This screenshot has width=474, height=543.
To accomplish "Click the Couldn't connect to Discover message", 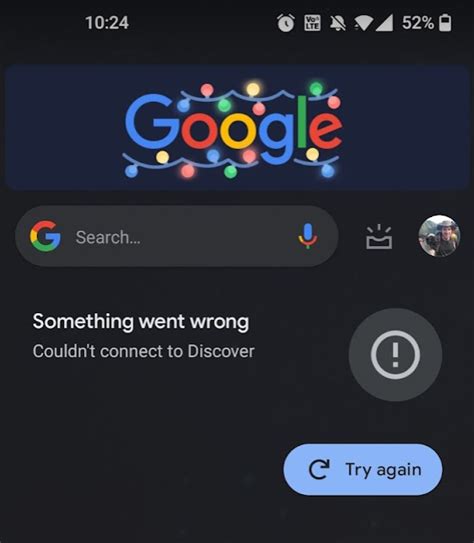I will pos(143,351).
